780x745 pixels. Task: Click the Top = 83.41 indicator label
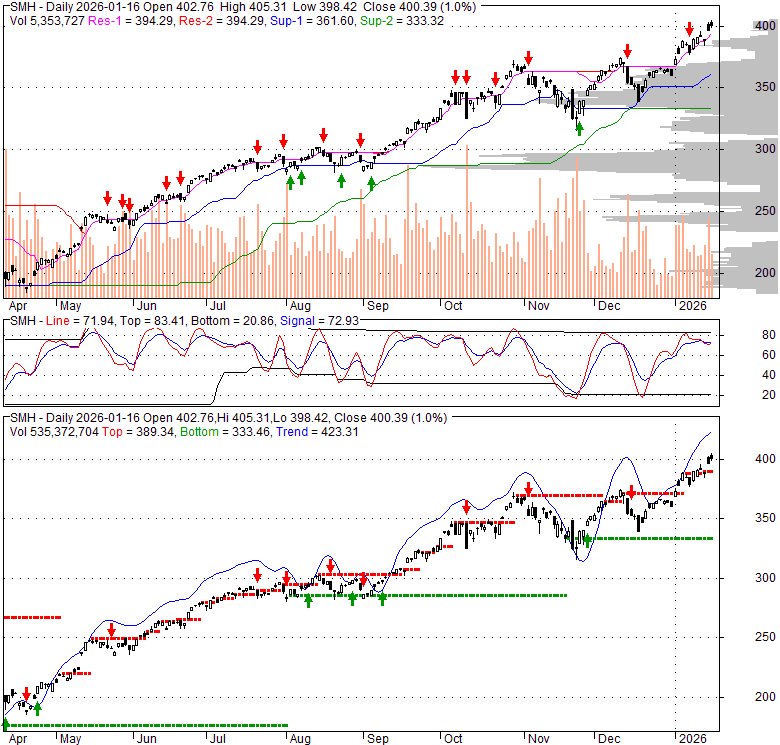click(153, 321)
